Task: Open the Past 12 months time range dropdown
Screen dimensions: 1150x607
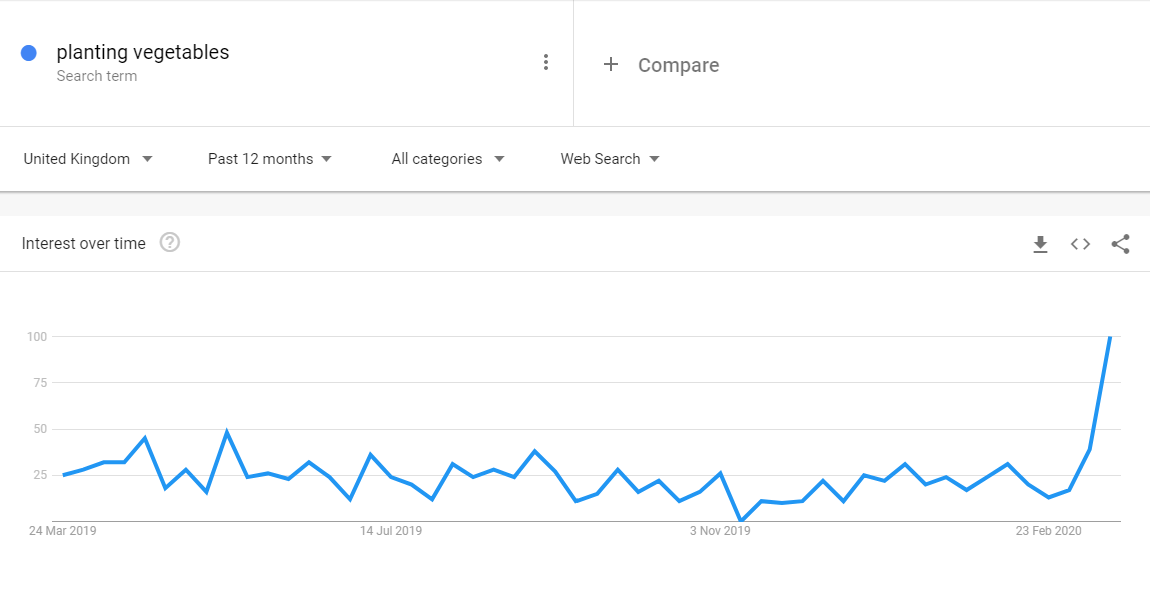Action: pyautogui.click(x=270, y=159)
